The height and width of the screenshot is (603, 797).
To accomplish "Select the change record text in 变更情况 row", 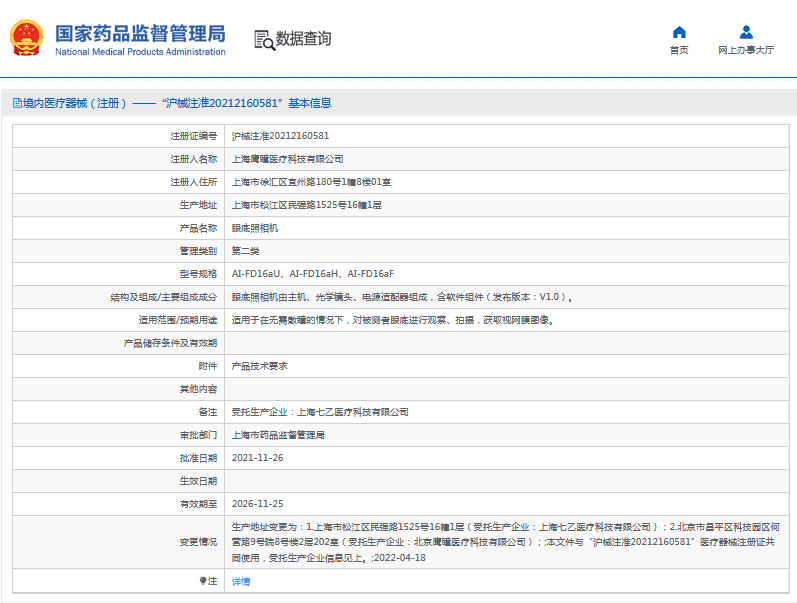I will click(x=506, y=542).
